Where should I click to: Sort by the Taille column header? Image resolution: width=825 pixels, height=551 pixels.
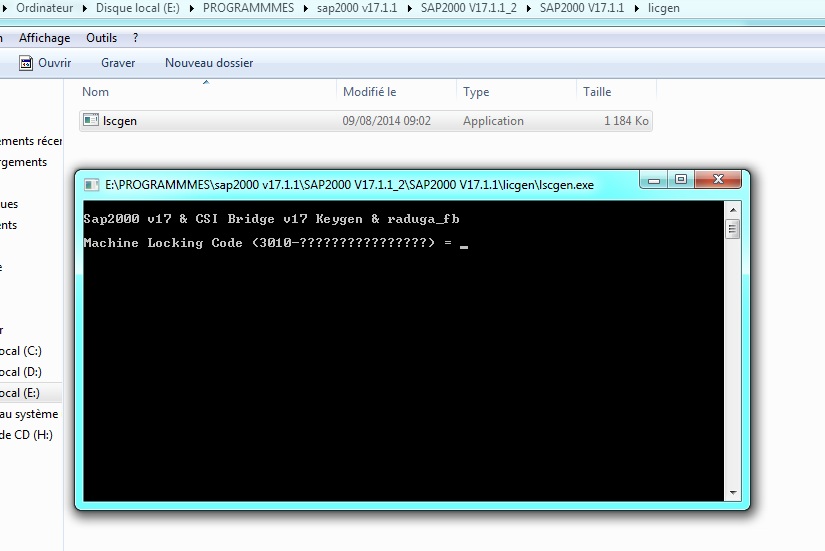pyautogui.click(x=597, y=92)
